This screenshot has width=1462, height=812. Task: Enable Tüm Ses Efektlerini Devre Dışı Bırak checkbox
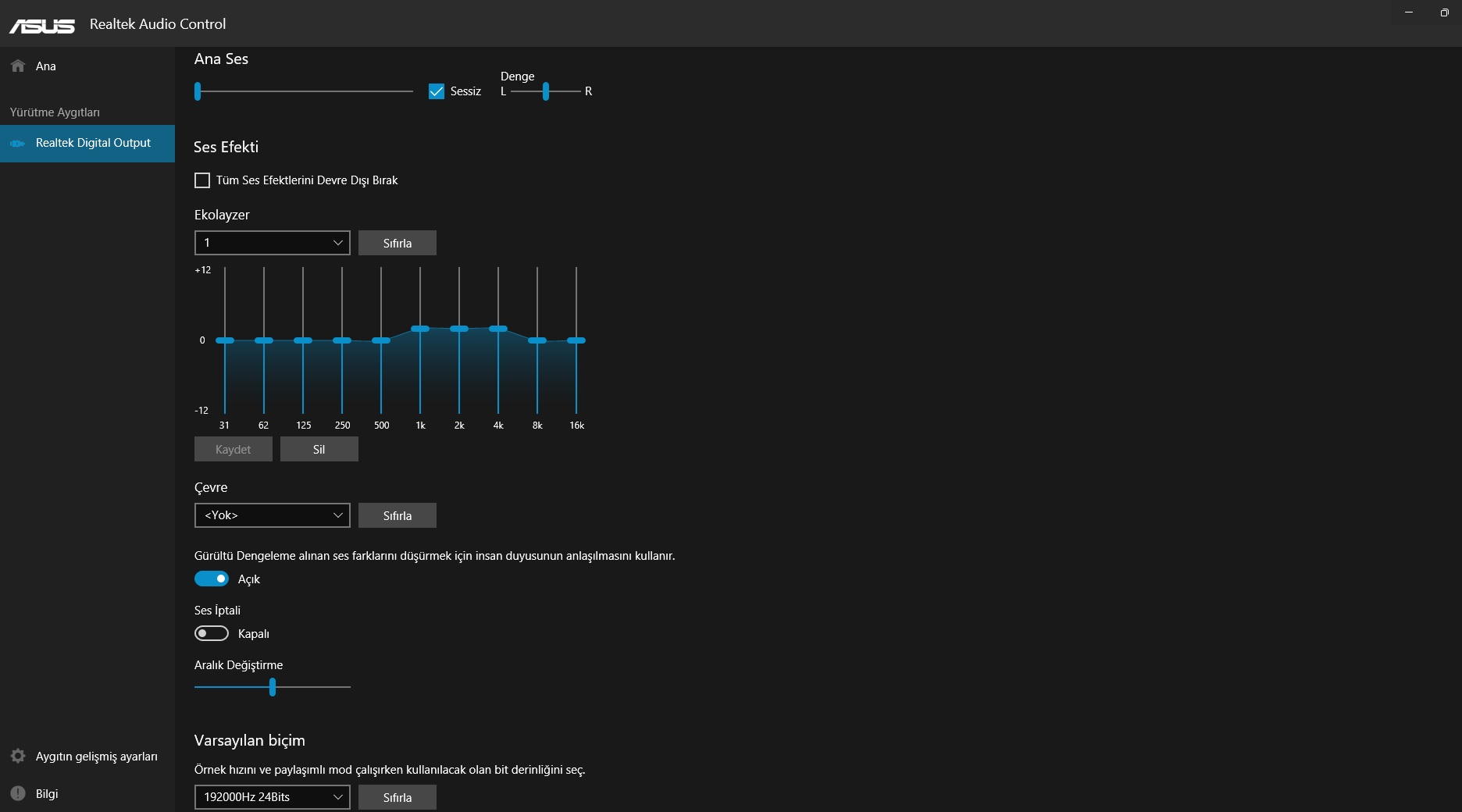tap(202, 180)
